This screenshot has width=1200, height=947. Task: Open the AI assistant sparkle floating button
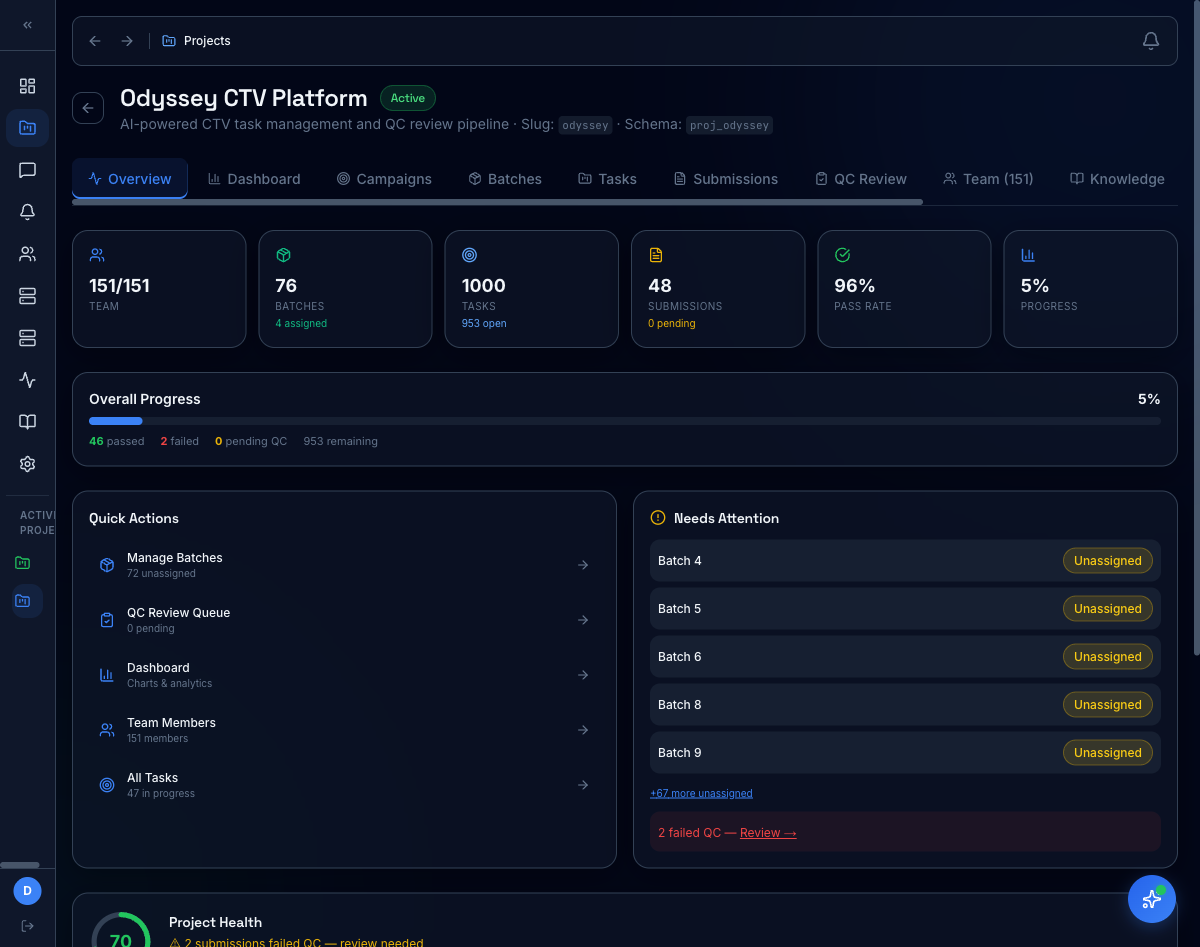(1151, 899)
